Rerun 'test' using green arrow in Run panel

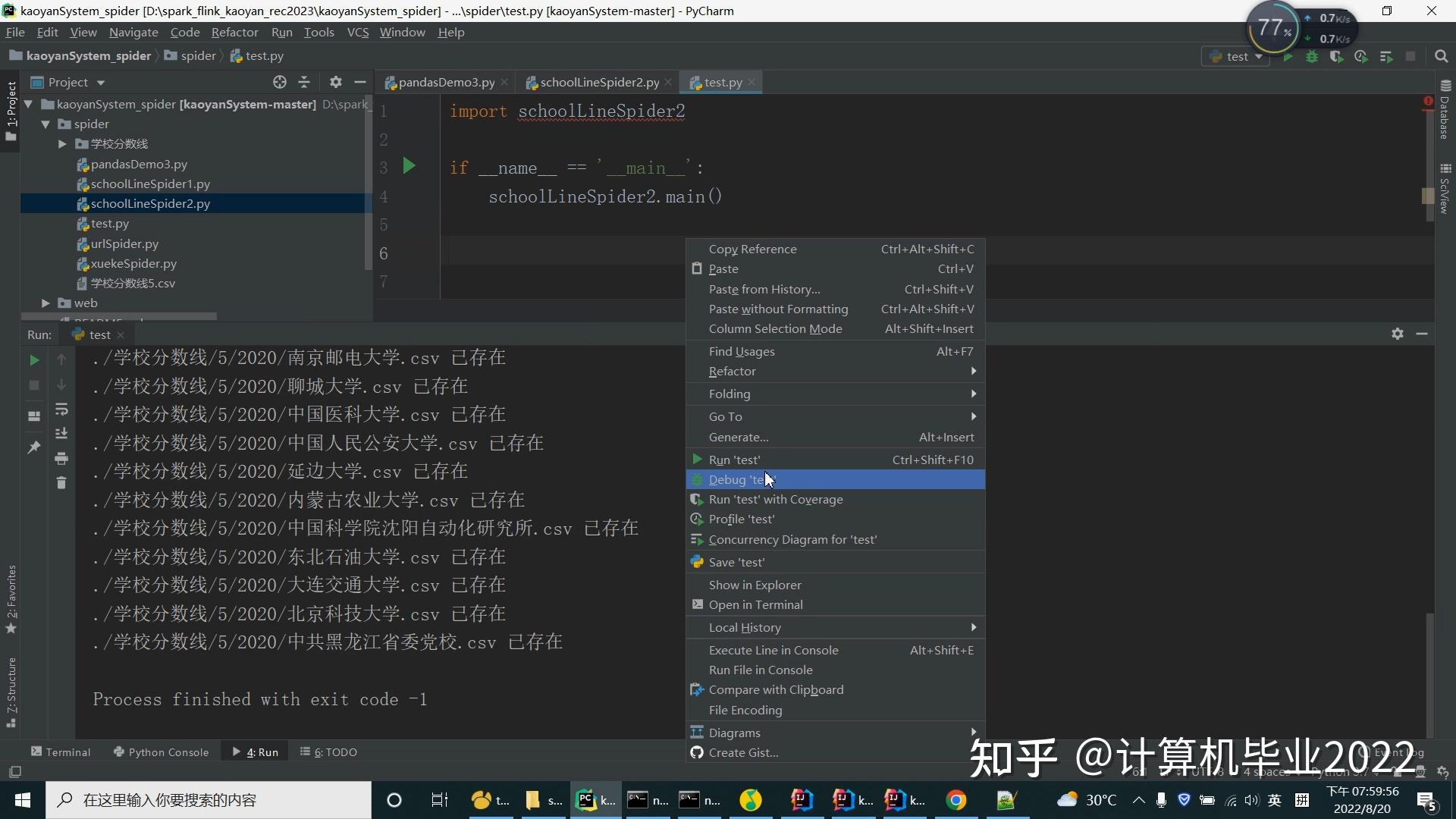pyautogui.click(x=34, y=360)
